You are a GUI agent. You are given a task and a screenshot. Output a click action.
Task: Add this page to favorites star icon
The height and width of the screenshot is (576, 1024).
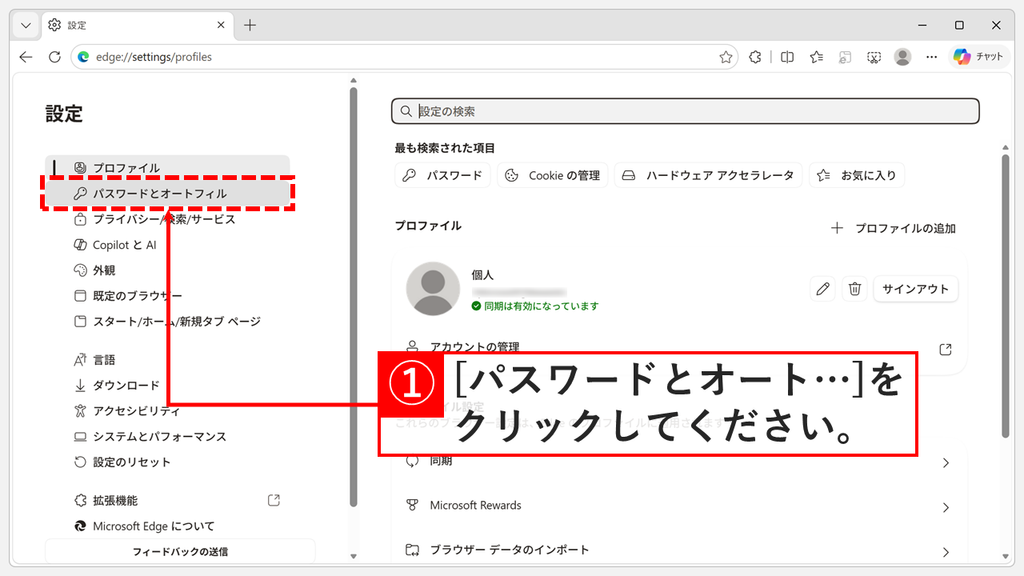tap(726, 57)
